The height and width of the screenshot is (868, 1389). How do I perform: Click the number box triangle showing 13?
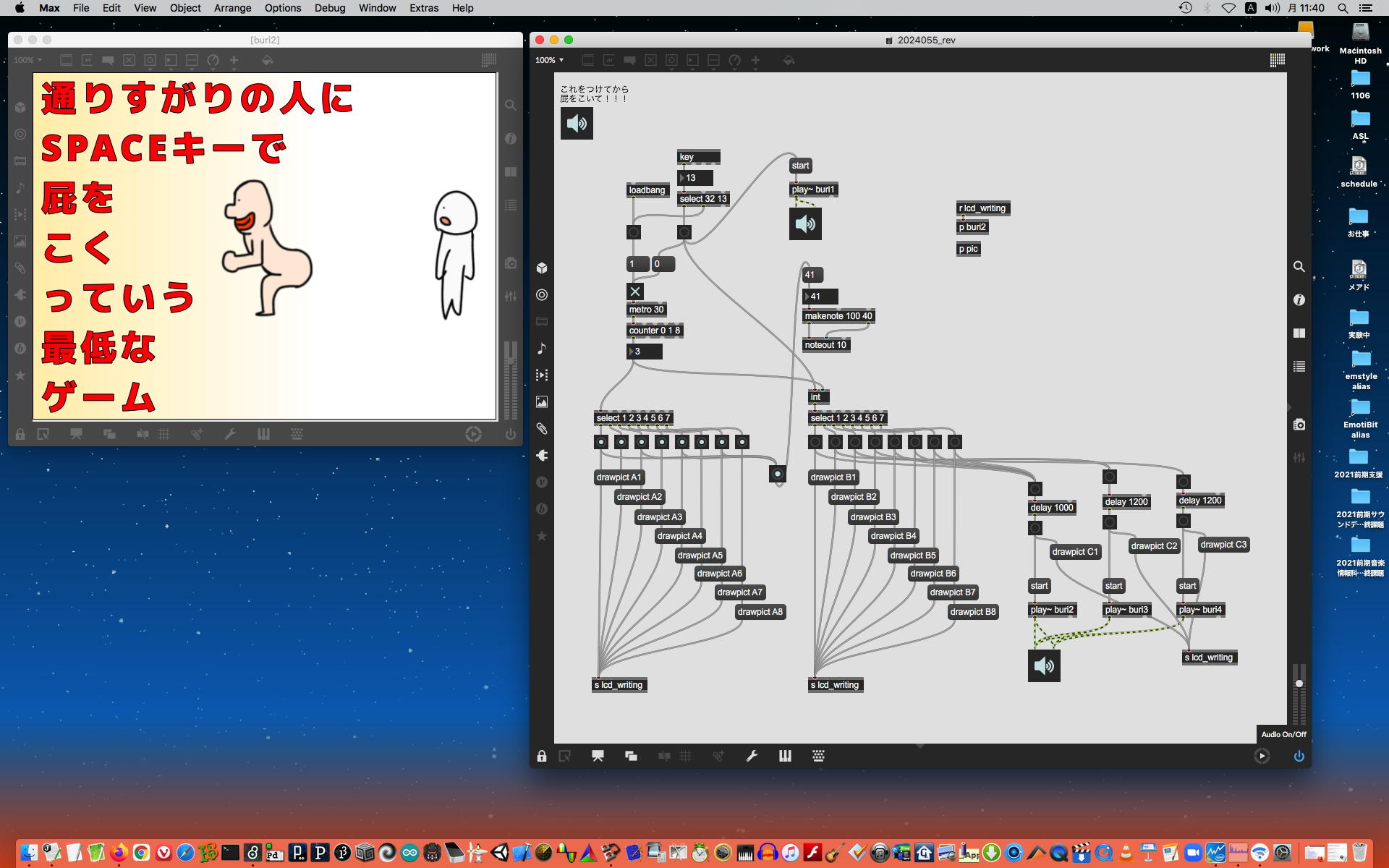[x=682, y=178]
